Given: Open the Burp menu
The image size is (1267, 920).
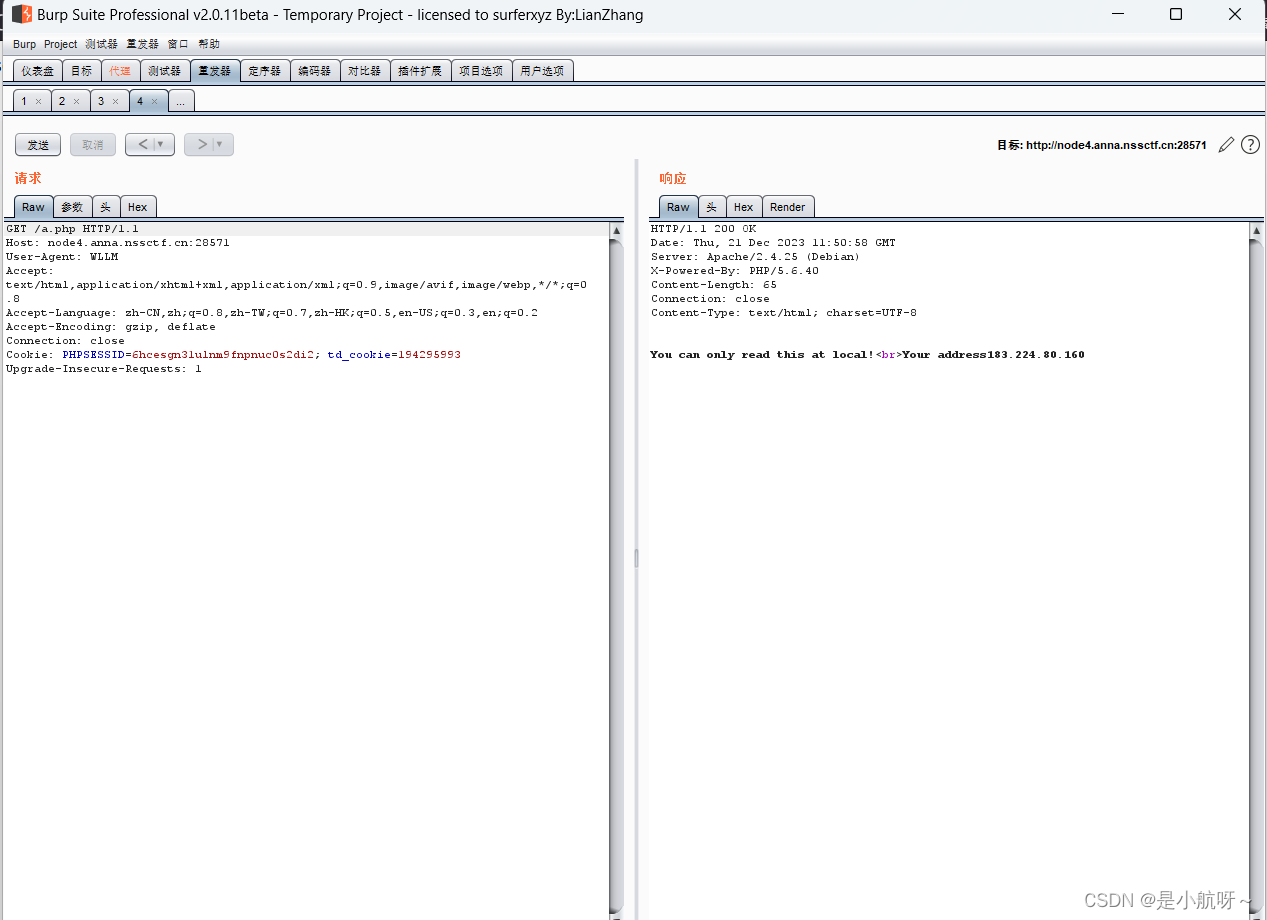Looking at the screenshot, I should pyautogui.click(x=24, y=44).
